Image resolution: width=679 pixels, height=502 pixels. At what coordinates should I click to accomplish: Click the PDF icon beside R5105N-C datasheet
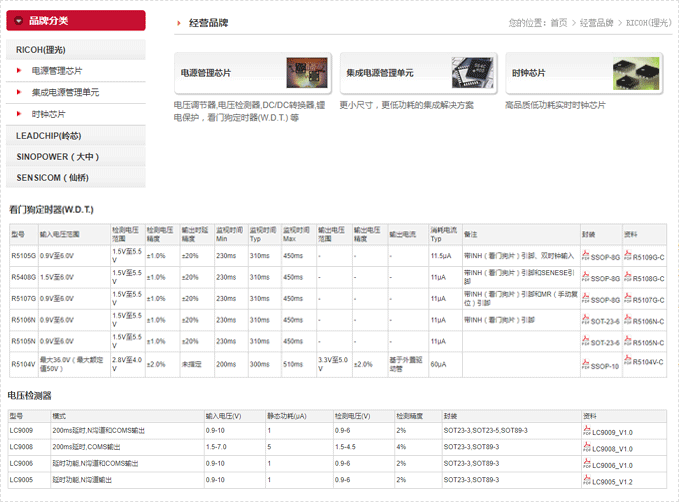tap(628, 341)
